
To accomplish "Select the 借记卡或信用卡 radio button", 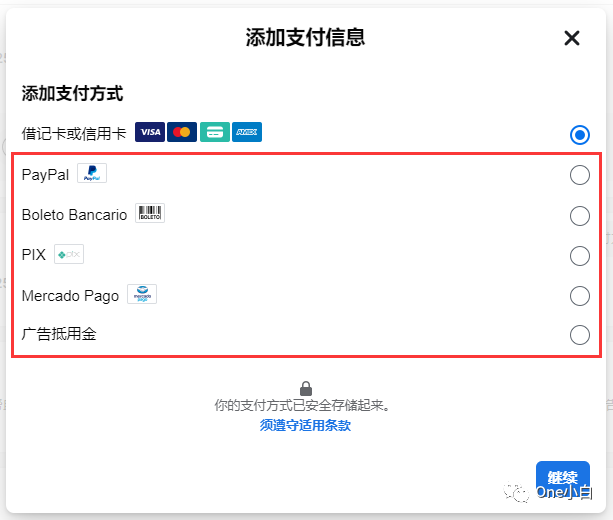I will (x=579, y=135).
